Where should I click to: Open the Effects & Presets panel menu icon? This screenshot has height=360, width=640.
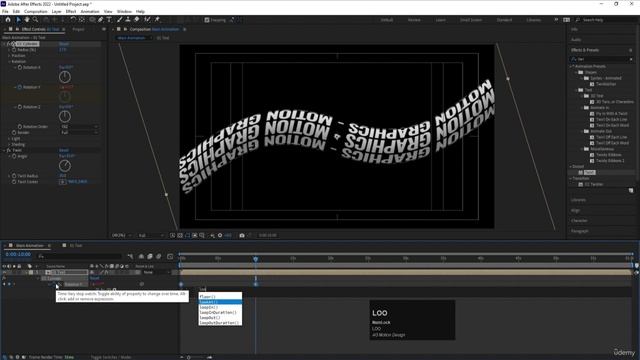coord(631,50)
